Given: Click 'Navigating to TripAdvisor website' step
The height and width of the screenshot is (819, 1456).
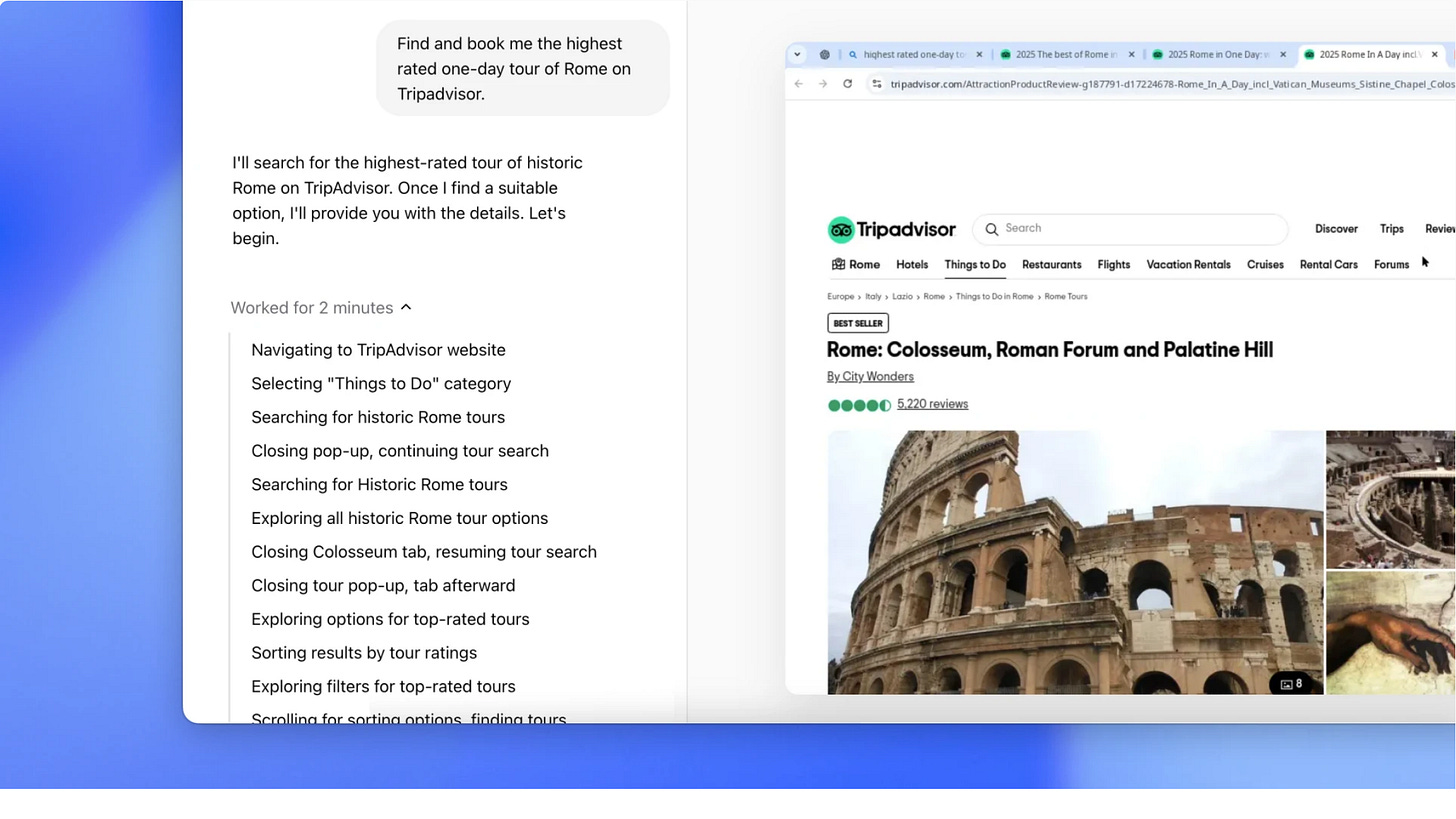Looking at the screenshot, I should [378, 350].
